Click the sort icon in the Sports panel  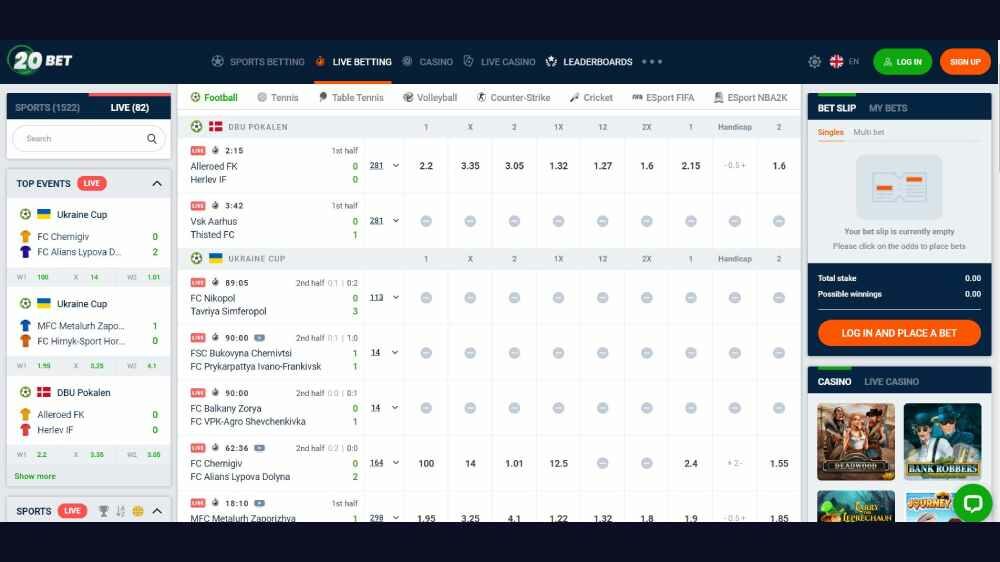pos(121,511)
